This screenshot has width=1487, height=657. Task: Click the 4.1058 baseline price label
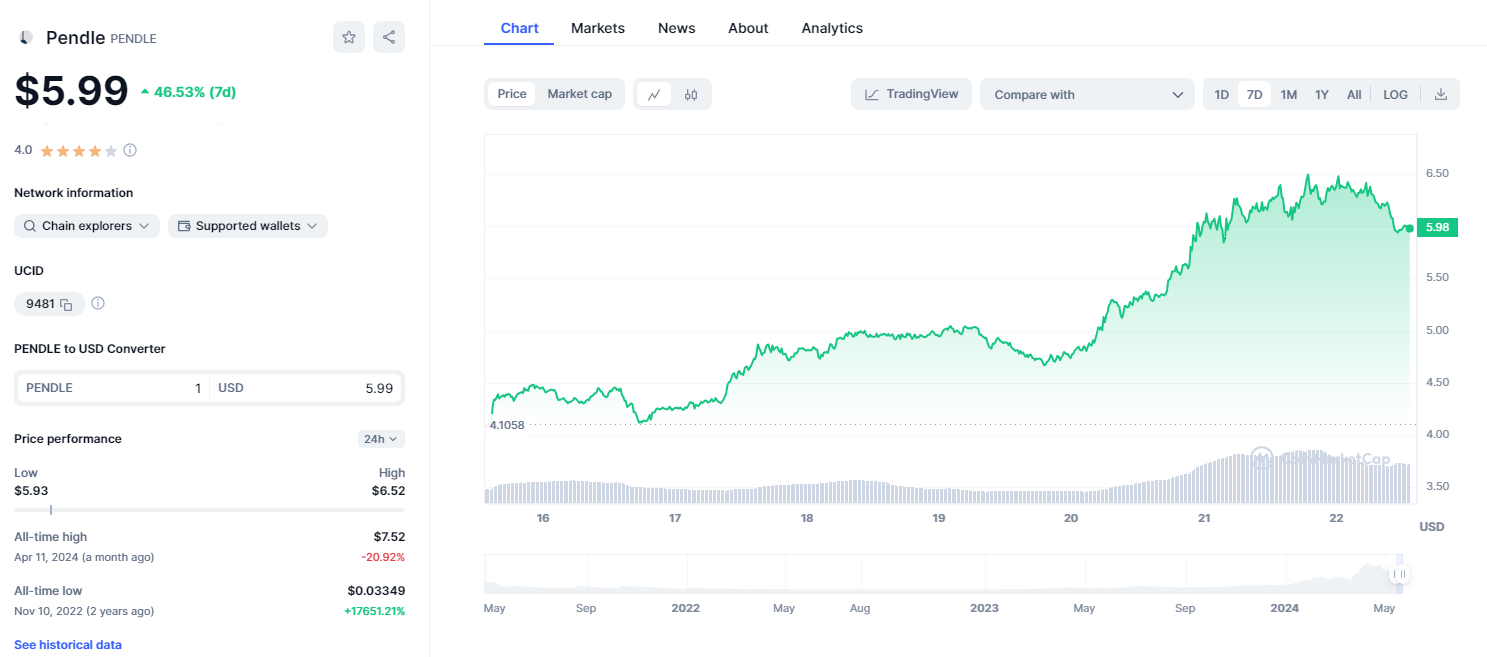pyautogui.click(x=506, y=425)
